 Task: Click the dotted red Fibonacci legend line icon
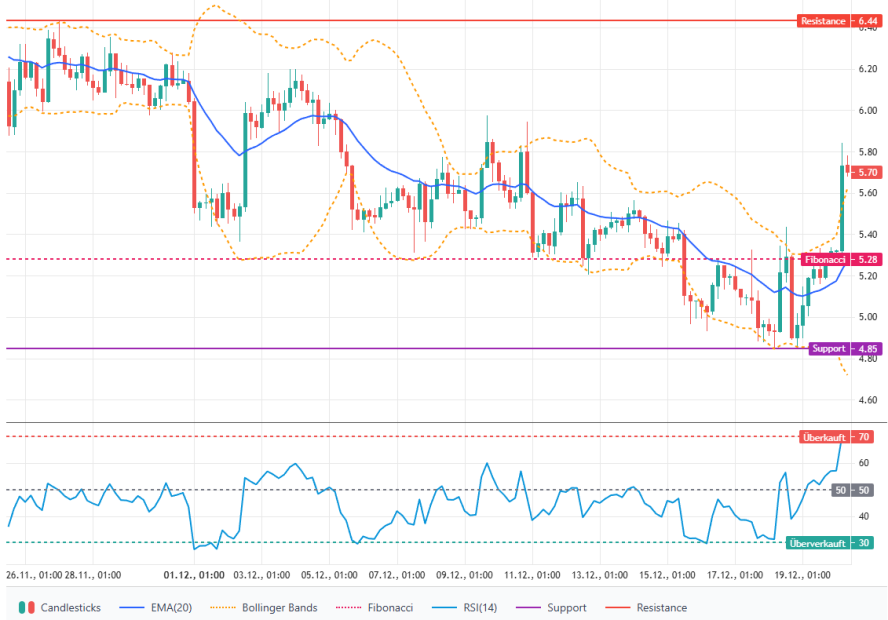coord(350,607)
